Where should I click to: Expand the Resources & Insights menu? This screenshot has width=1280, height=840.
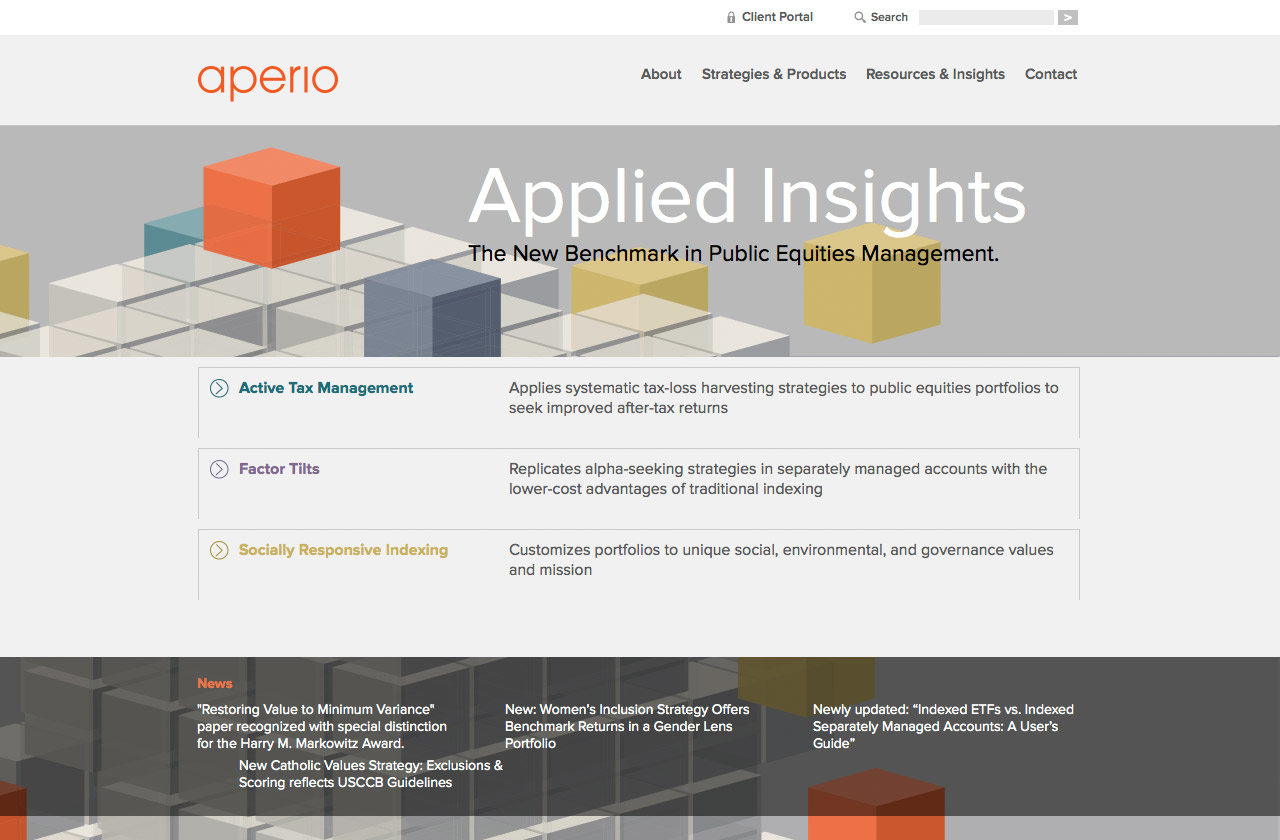(x=935, y=74)
